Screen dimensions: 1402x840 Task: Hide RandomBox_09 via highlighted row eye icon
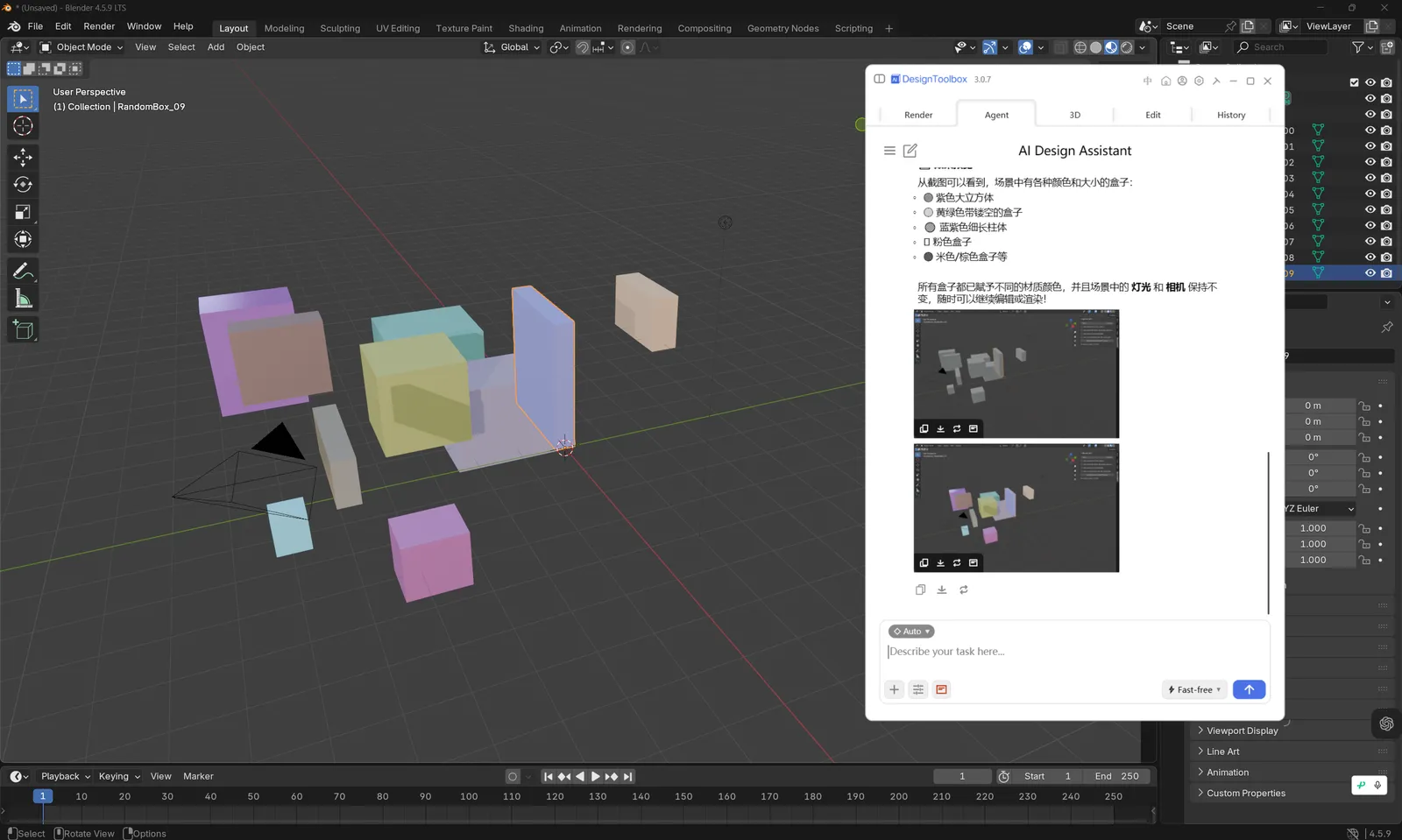(1370, 273)
